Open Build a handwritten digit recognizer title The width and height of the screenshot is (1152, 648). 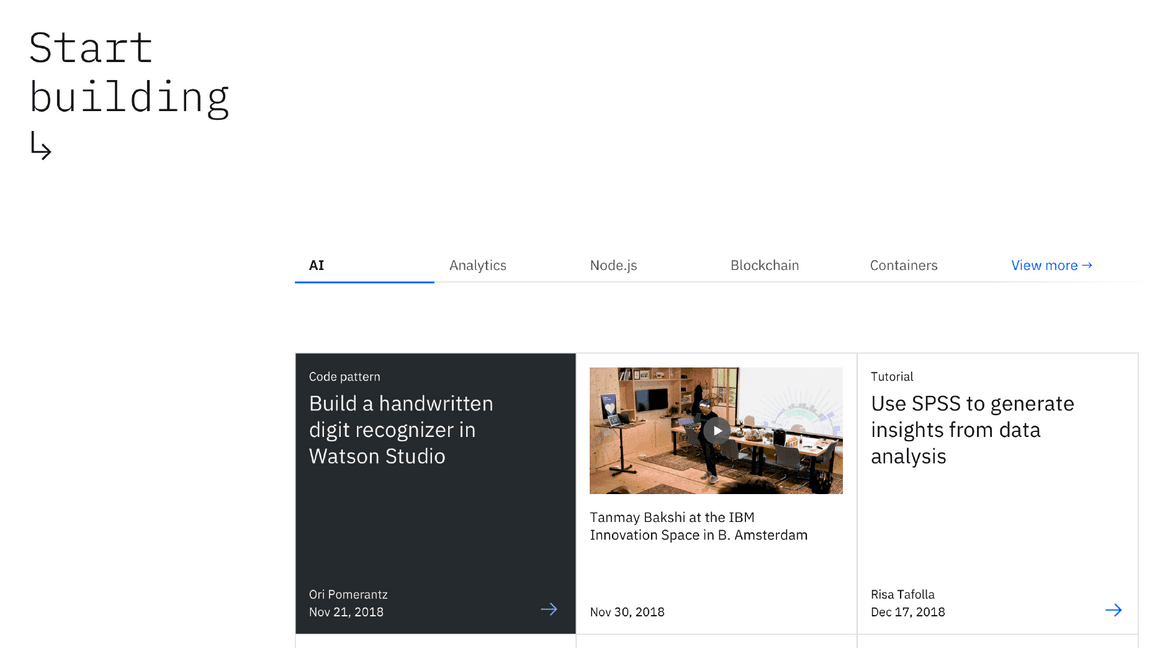point(401,430)
